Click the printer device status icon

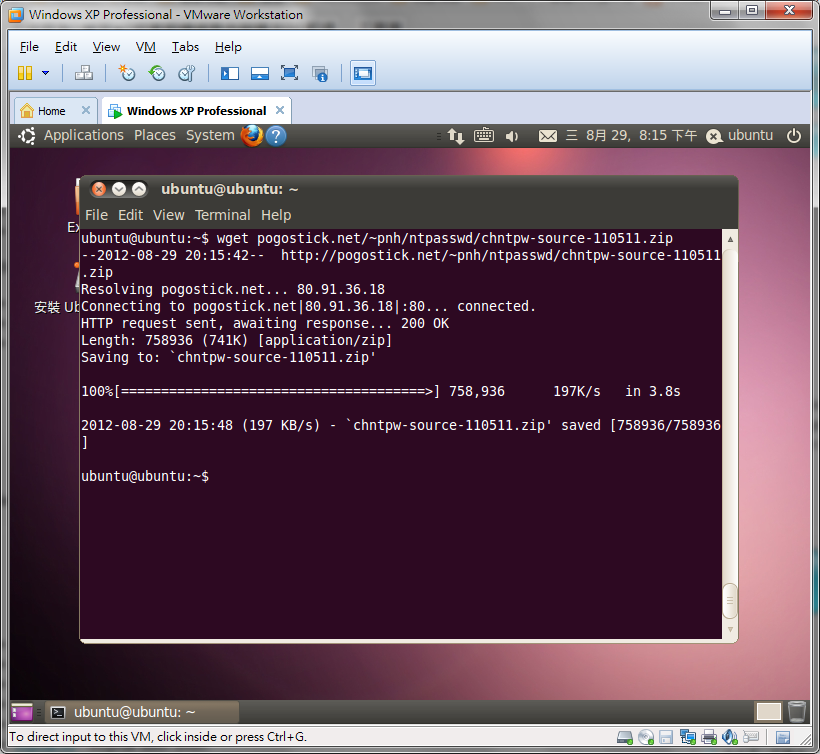click(709, 737)
